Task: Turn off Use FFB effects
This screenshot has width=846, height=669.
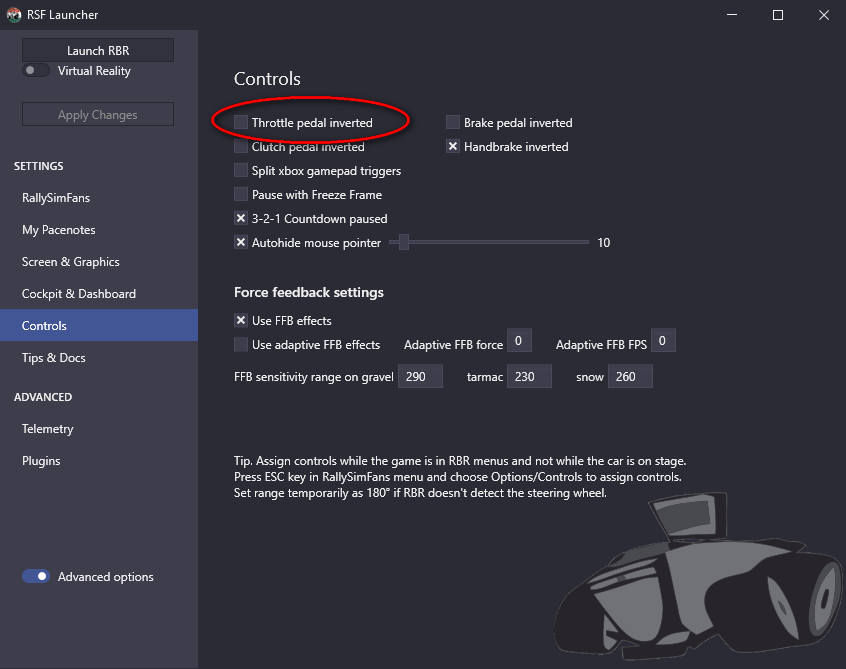Action: (241, 320)
